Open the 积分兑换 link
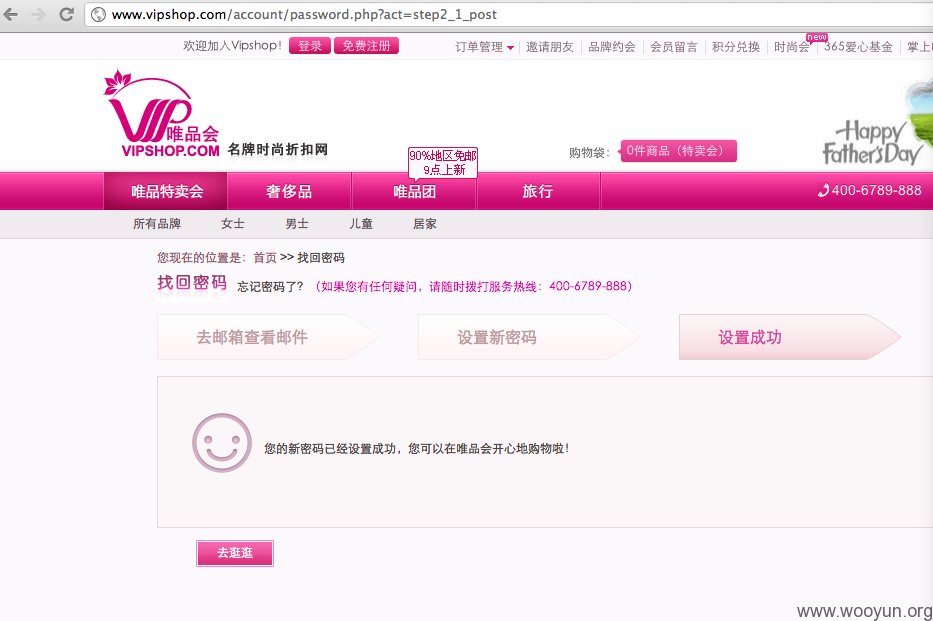The height and width of the screenshot is (621, 933). pos(735,47)
